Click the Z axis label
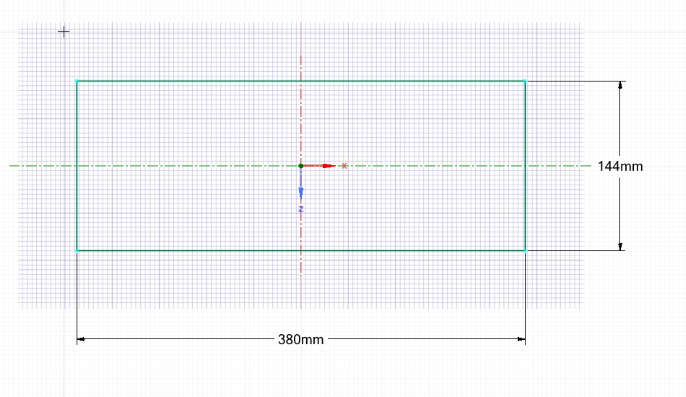This screenshot has height=397, width=686. (301, 209)
